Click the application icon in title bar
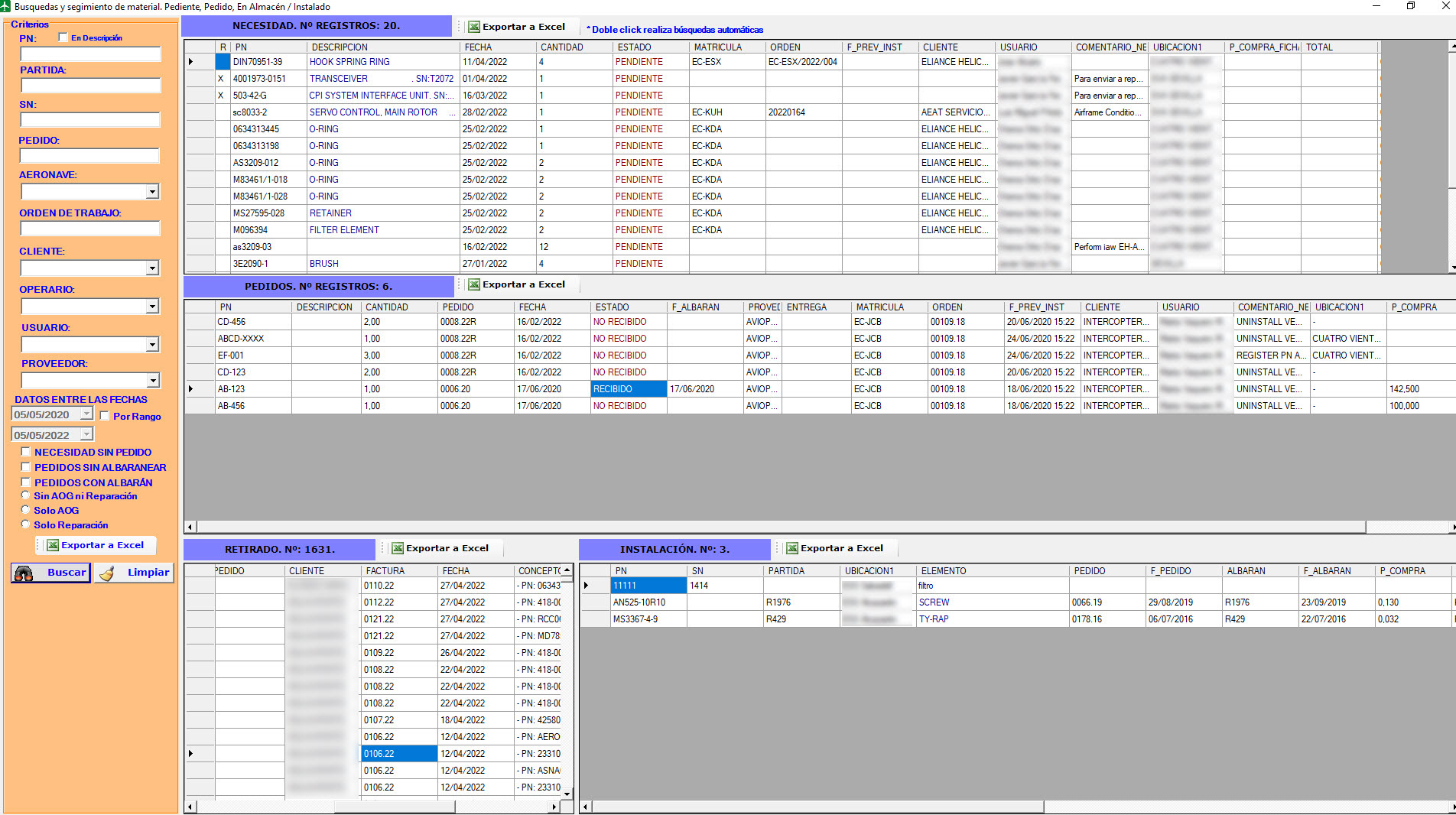The width and height of the screenshot is (1456, 815). pos(7,6)
